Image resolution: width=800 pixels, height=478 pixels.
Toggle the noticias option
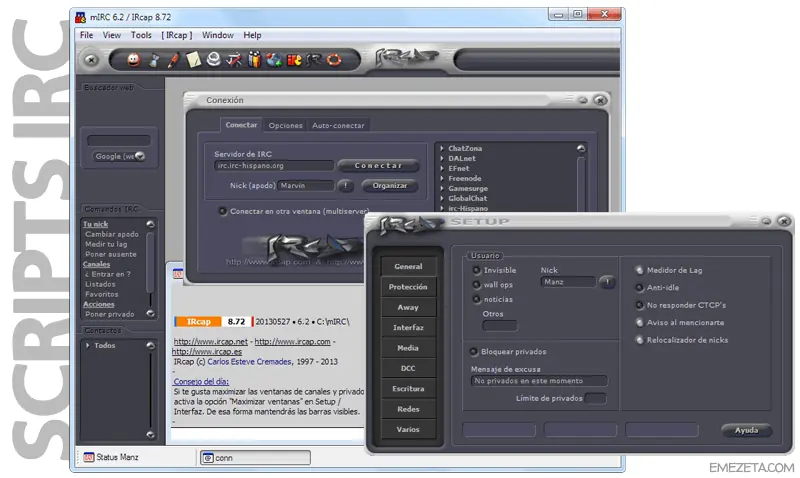click(x=477, y=299)
